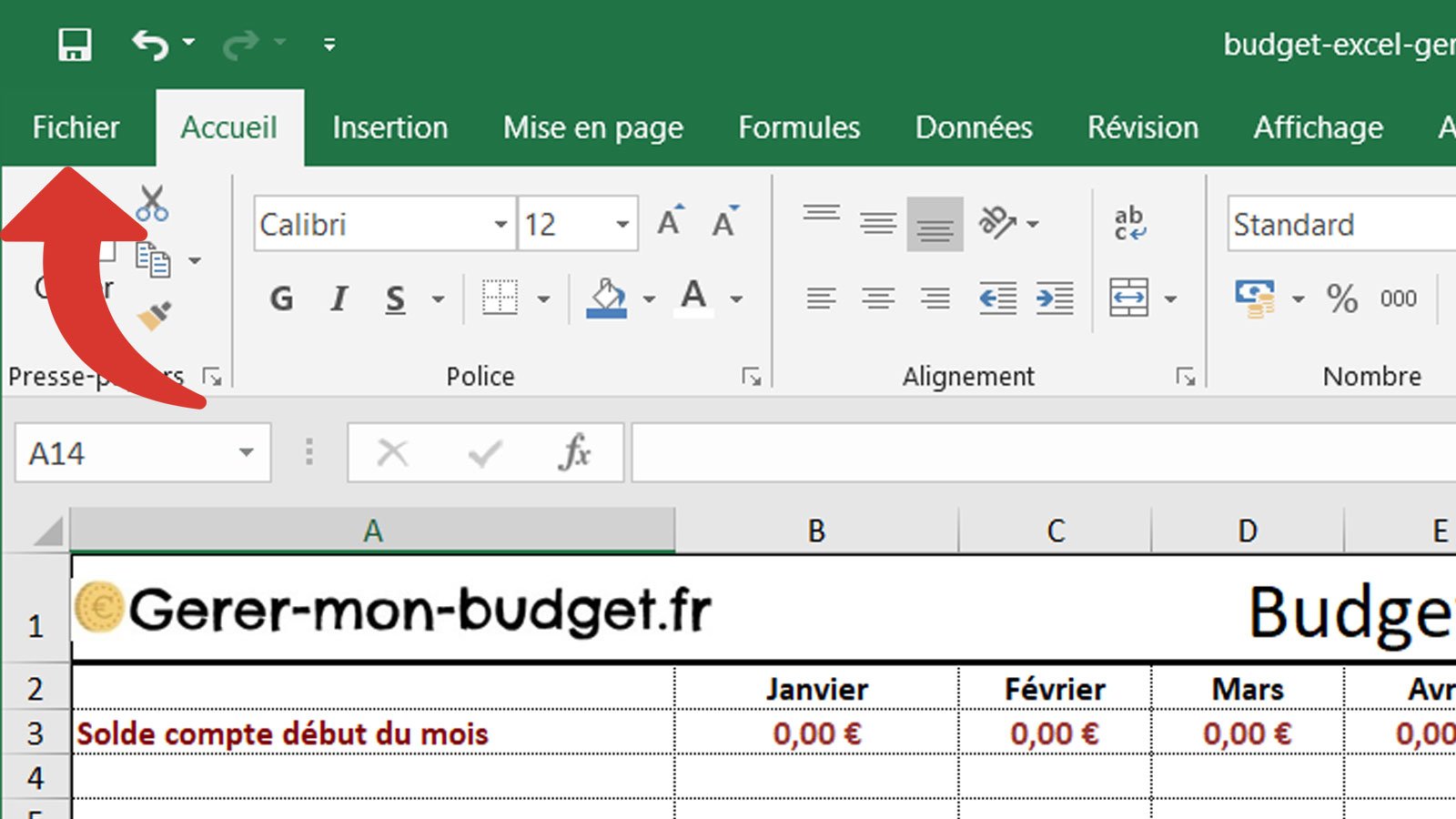Apply italic formatting
Screen dimensions: 1456x819
339,298
